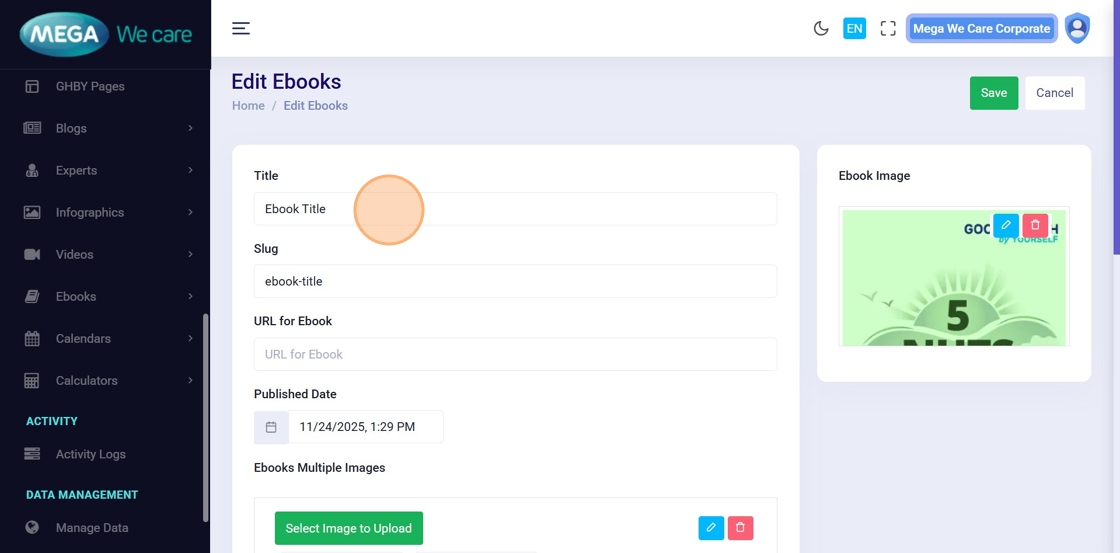Toggle fullscreen mode icon
The height and width of the screenshot is (553, 1120).
tap(888, 28)
